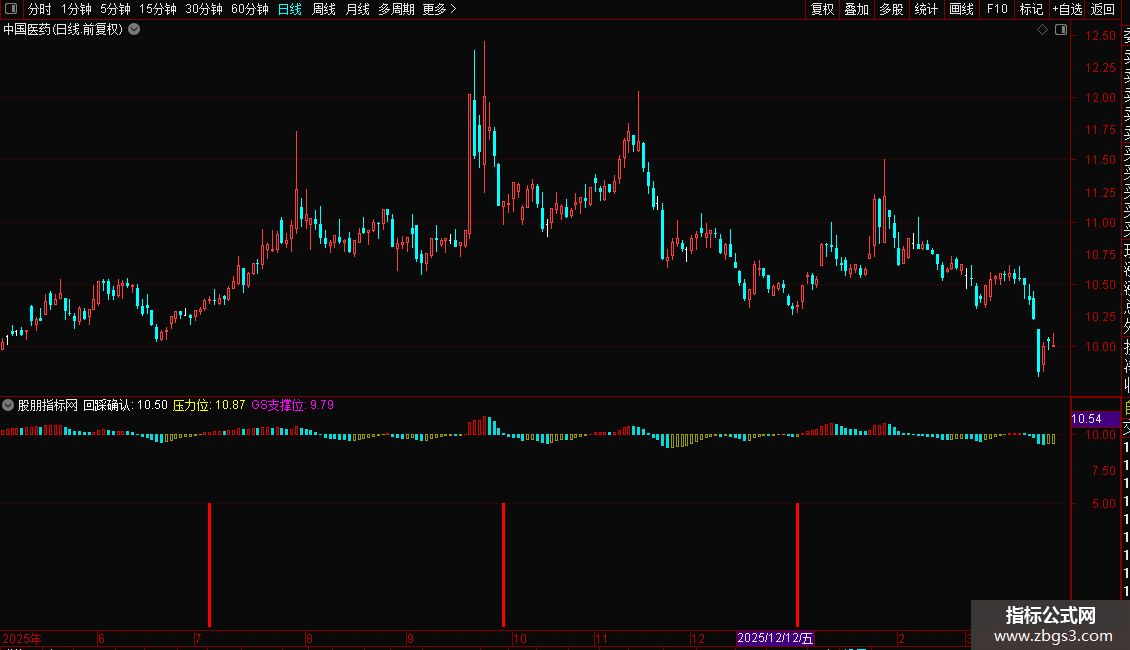Click the 11.00 price axis label
Image resolution: width=1130 pixels, height=650 pixels.
click(x=1100, y=223)
